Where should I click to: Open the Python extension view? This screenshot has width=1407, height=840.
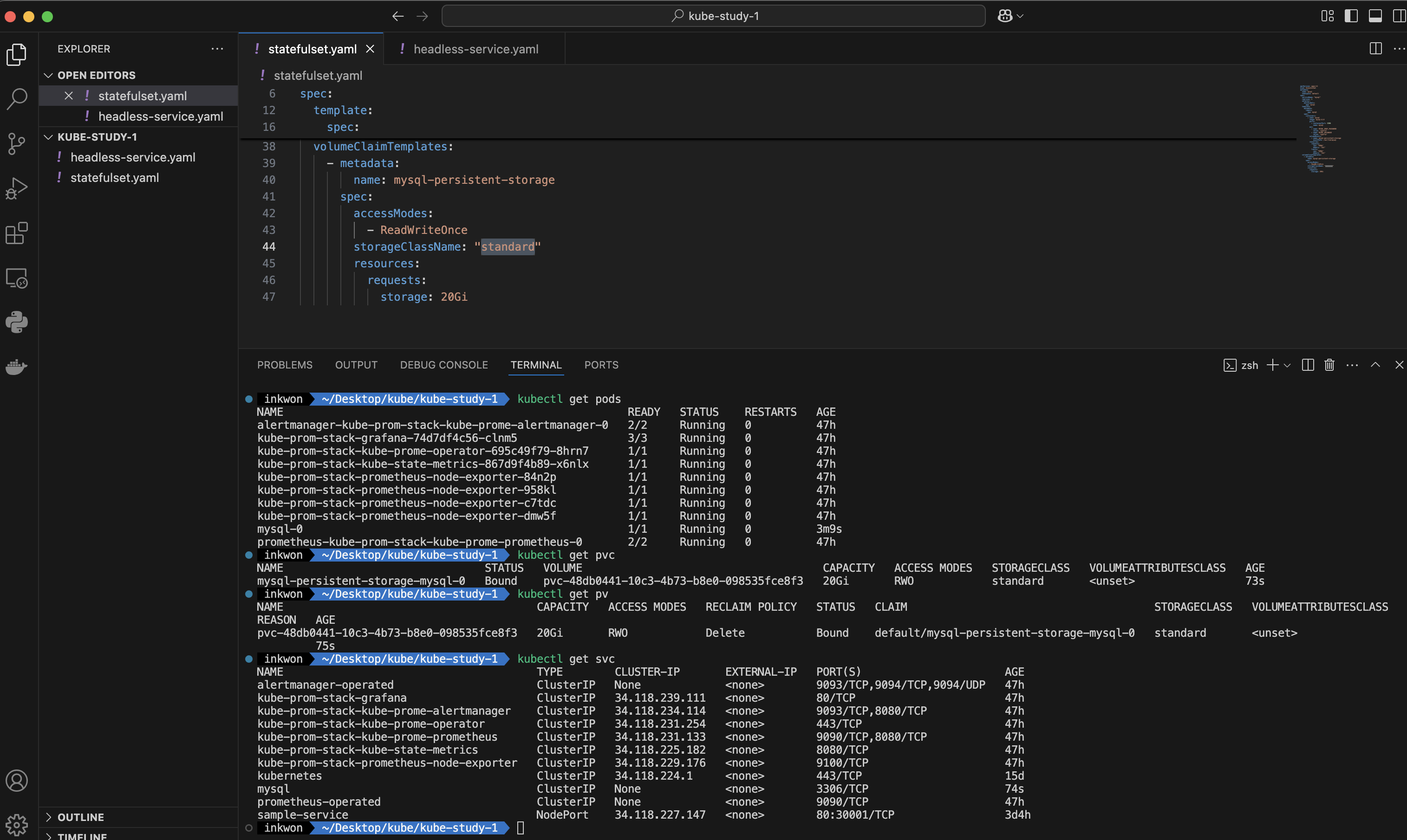[x=16, y=322]
